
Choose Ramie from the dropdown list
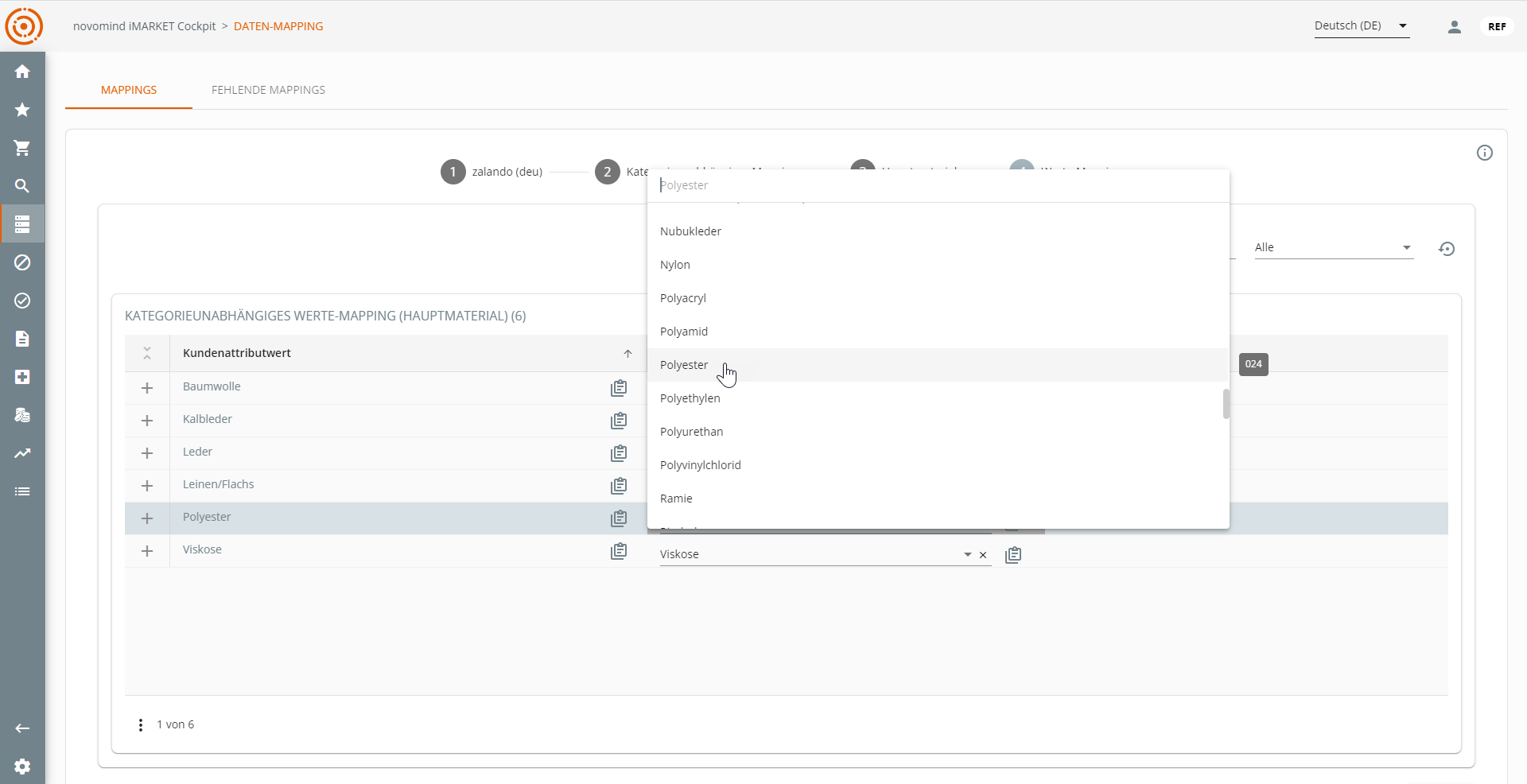click(938, 499)
